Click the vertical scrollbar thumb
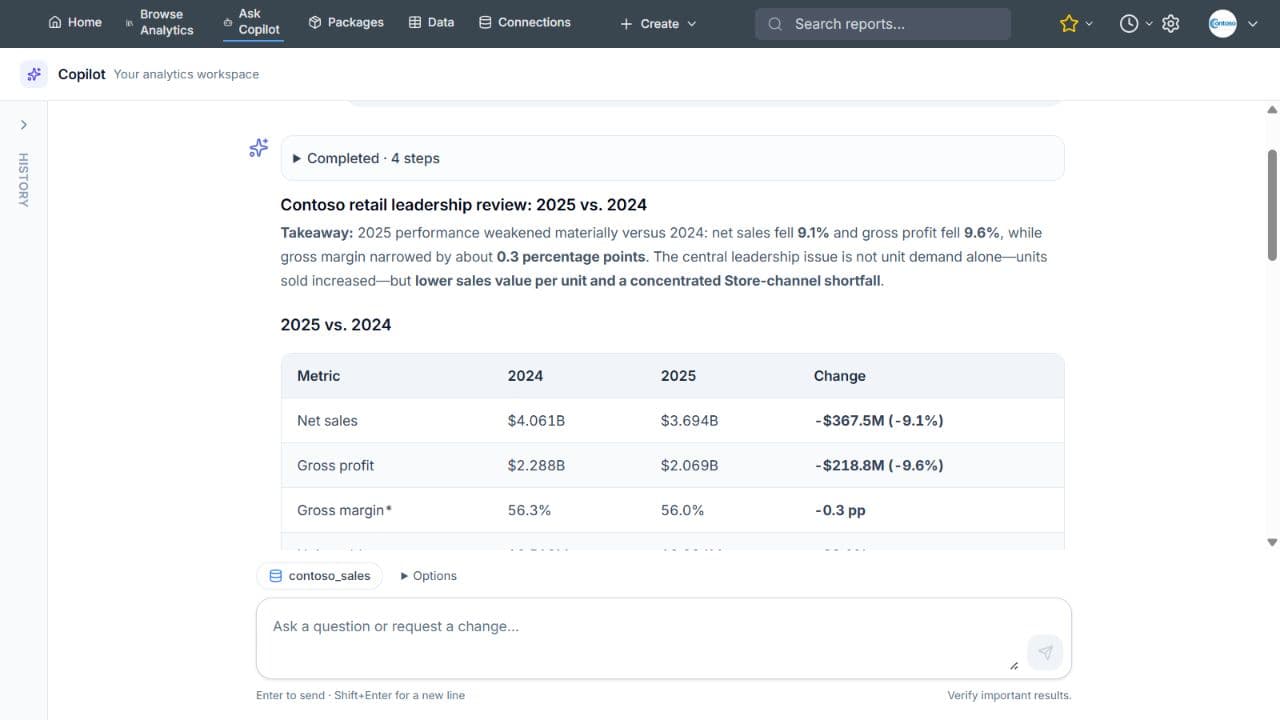The height and width of the screenshot is (720, 1280). pyautogui.click(x=1272, y=205)
